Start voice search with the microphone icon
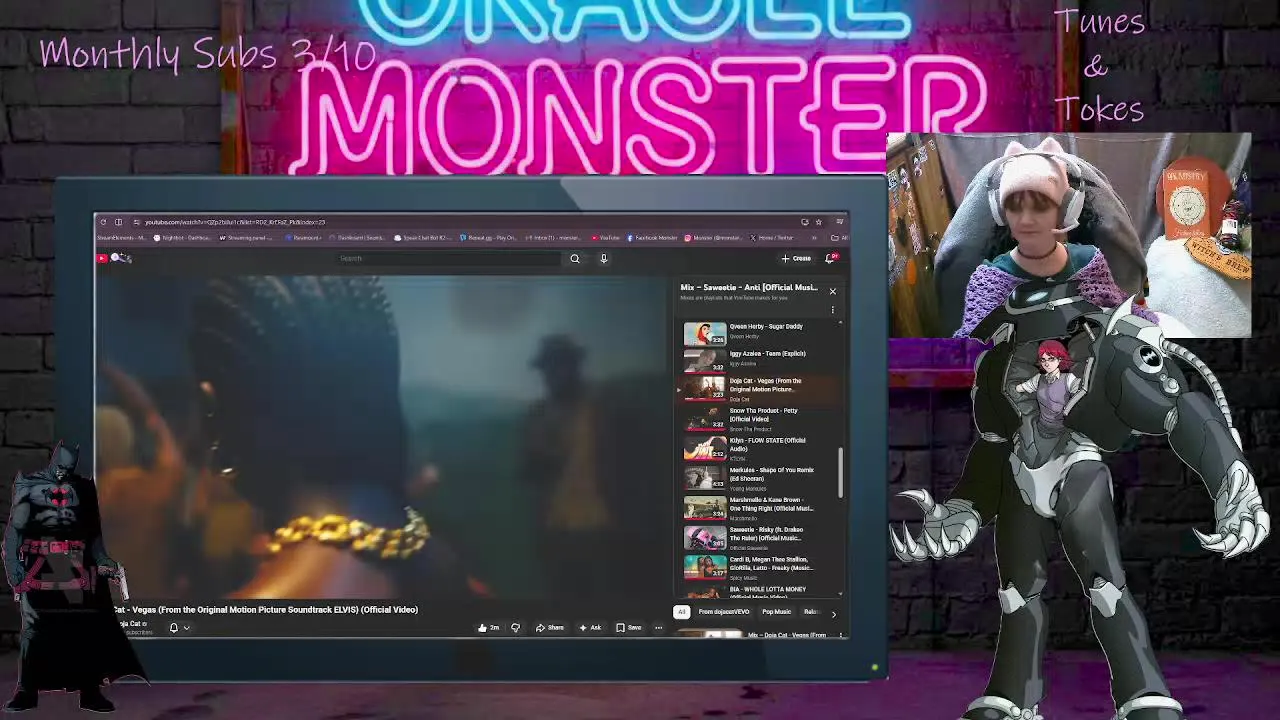Viewport: 1280px width, 720px height. click(x=603, y=259)
